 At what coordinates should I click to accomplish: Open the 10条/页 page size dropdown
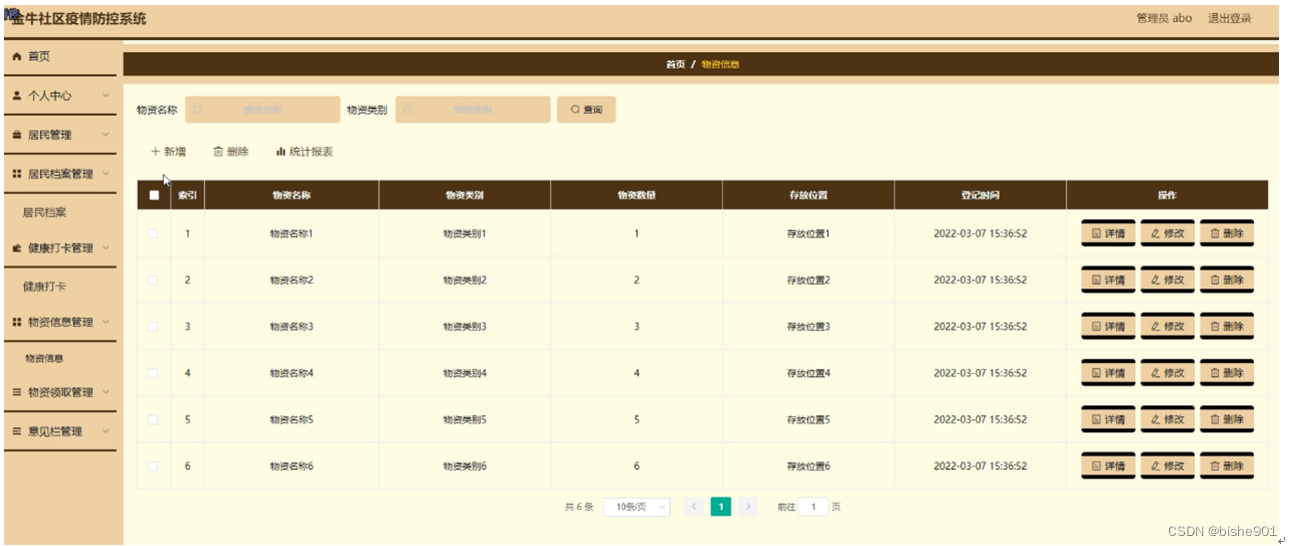tap(637, 507)
